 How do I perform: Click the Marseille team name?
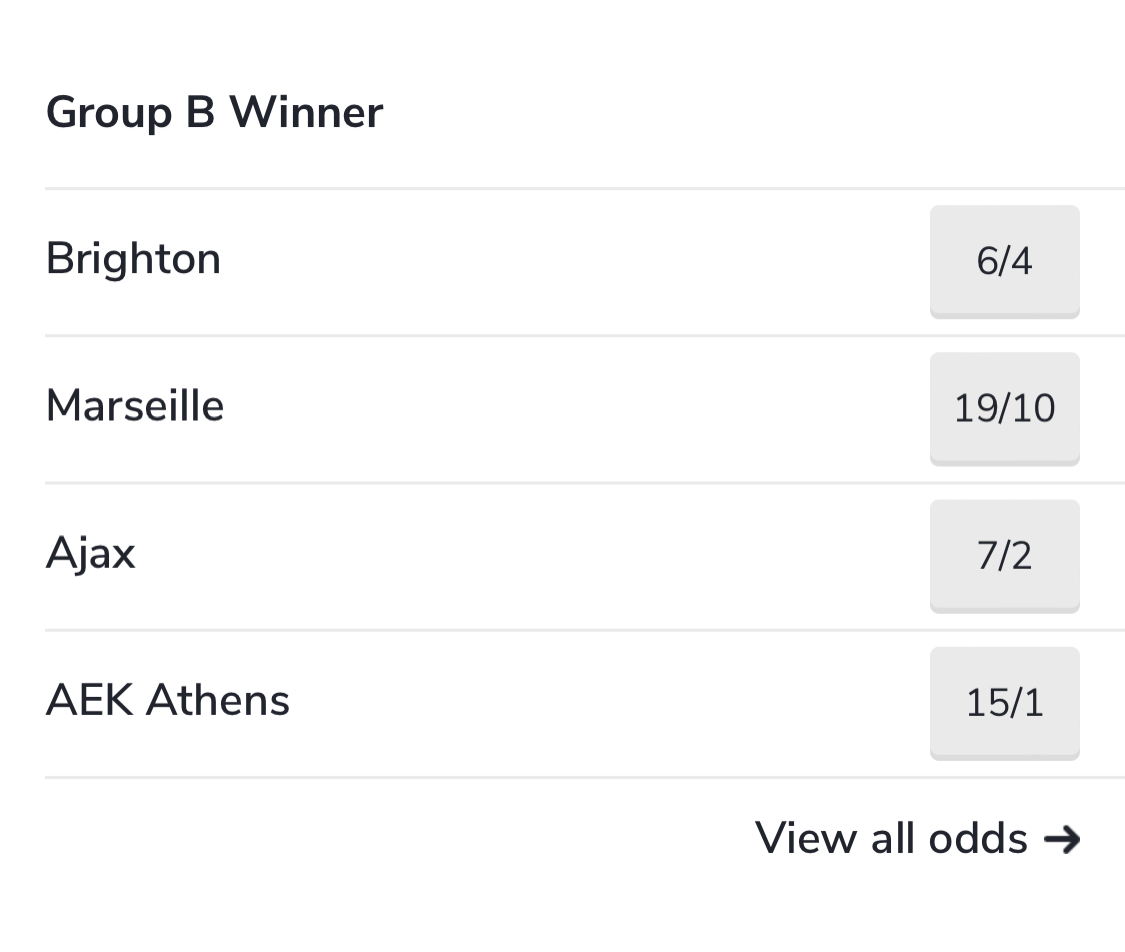coord(135,406)
